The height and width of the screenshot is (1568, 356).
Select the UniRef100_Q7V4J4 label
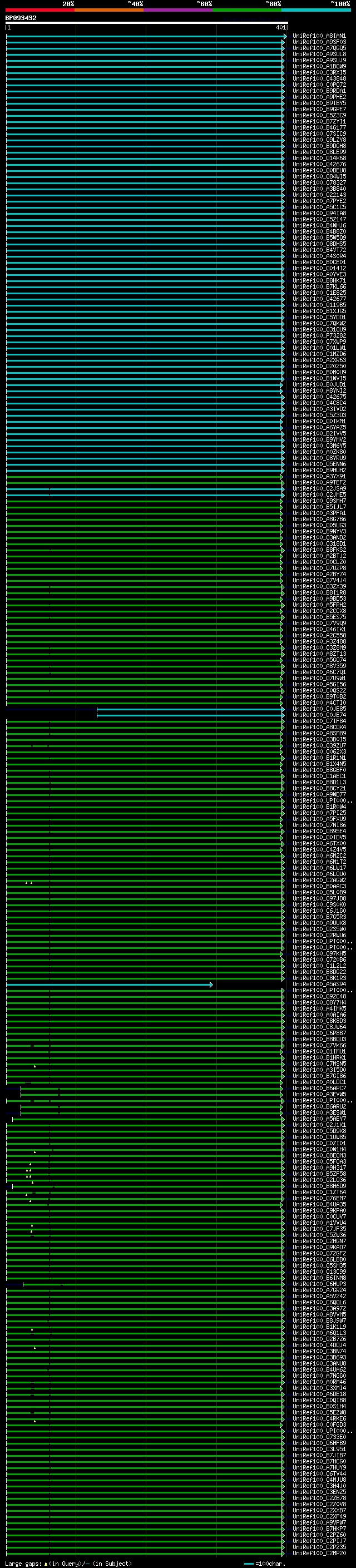tap(319, 581)
